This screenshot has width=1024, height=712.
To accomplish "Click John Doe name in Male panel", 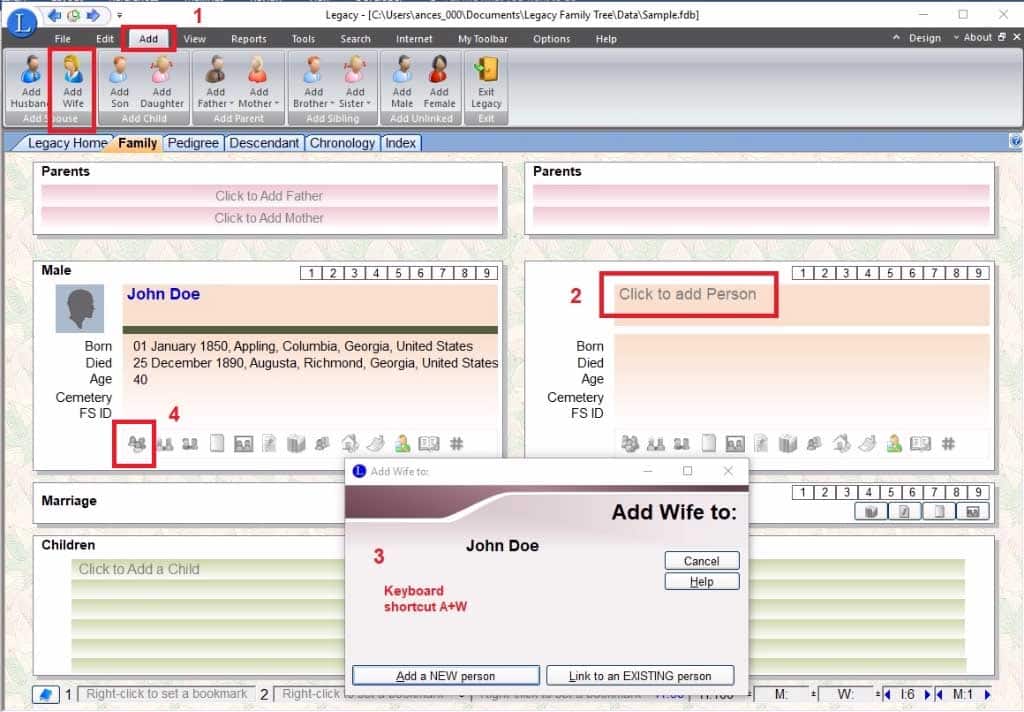I will click(x=163, y=294).
